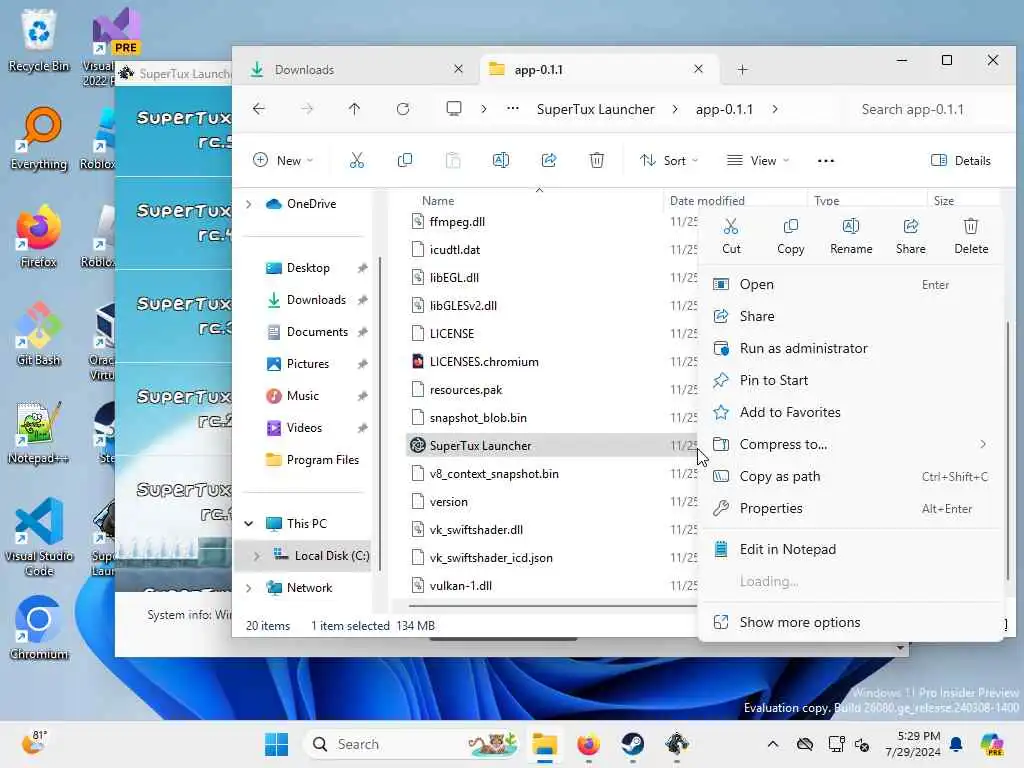
Task: Click toolbar Cut scissors icon
Action: point(357,160)
